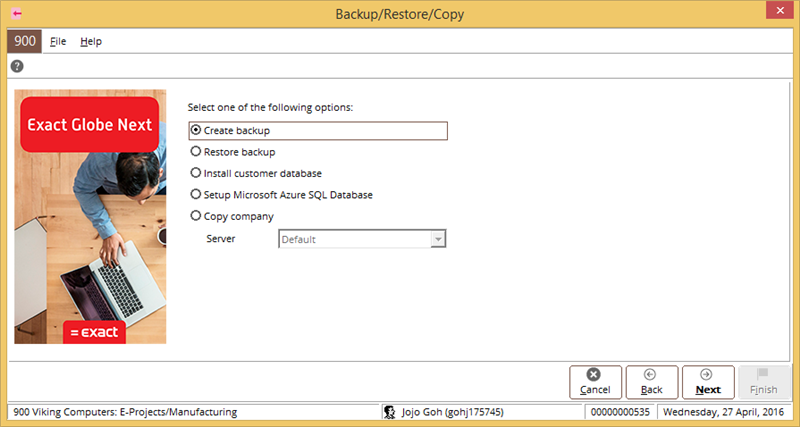The image size is (800, 427).
Task: Click the 0000000535 status bar value
Action: (x=620, y=412)
